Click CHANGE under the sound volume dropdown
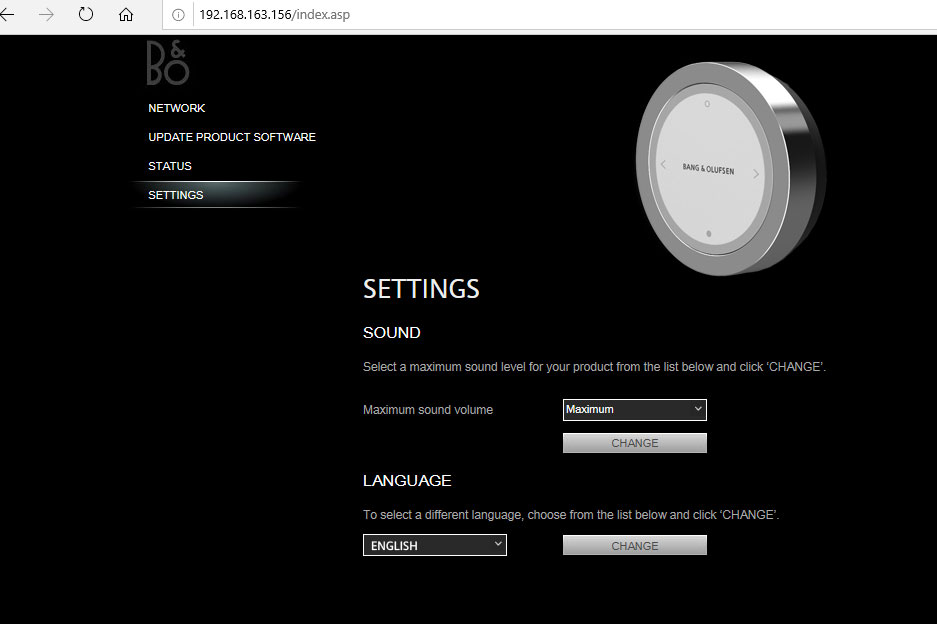 (634, 443)
